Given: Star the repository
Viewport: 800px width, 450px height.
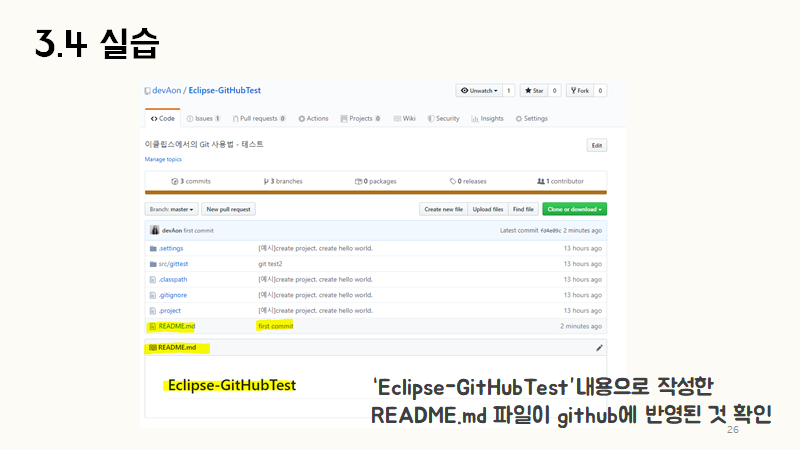Looking at the screenshot, I should tap(534, 91).
